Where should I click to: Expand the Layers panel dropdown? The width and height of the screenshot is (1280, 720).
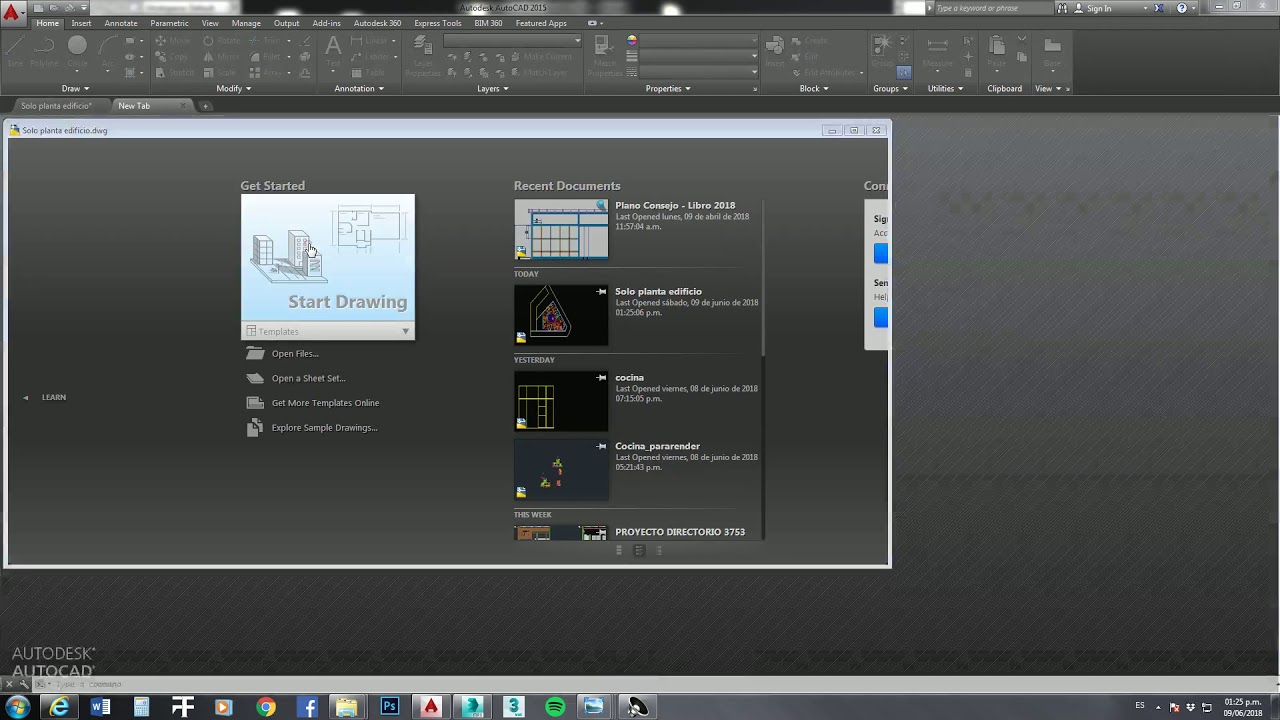click(x=493, y=88)
